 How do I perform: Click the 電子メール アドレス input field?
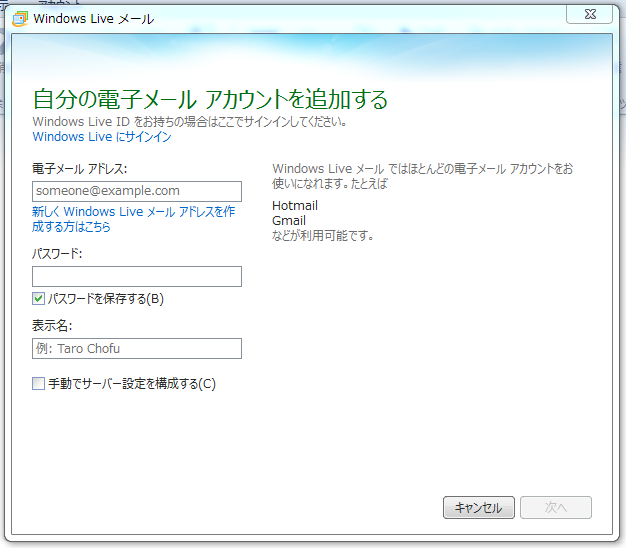[137, 191]
